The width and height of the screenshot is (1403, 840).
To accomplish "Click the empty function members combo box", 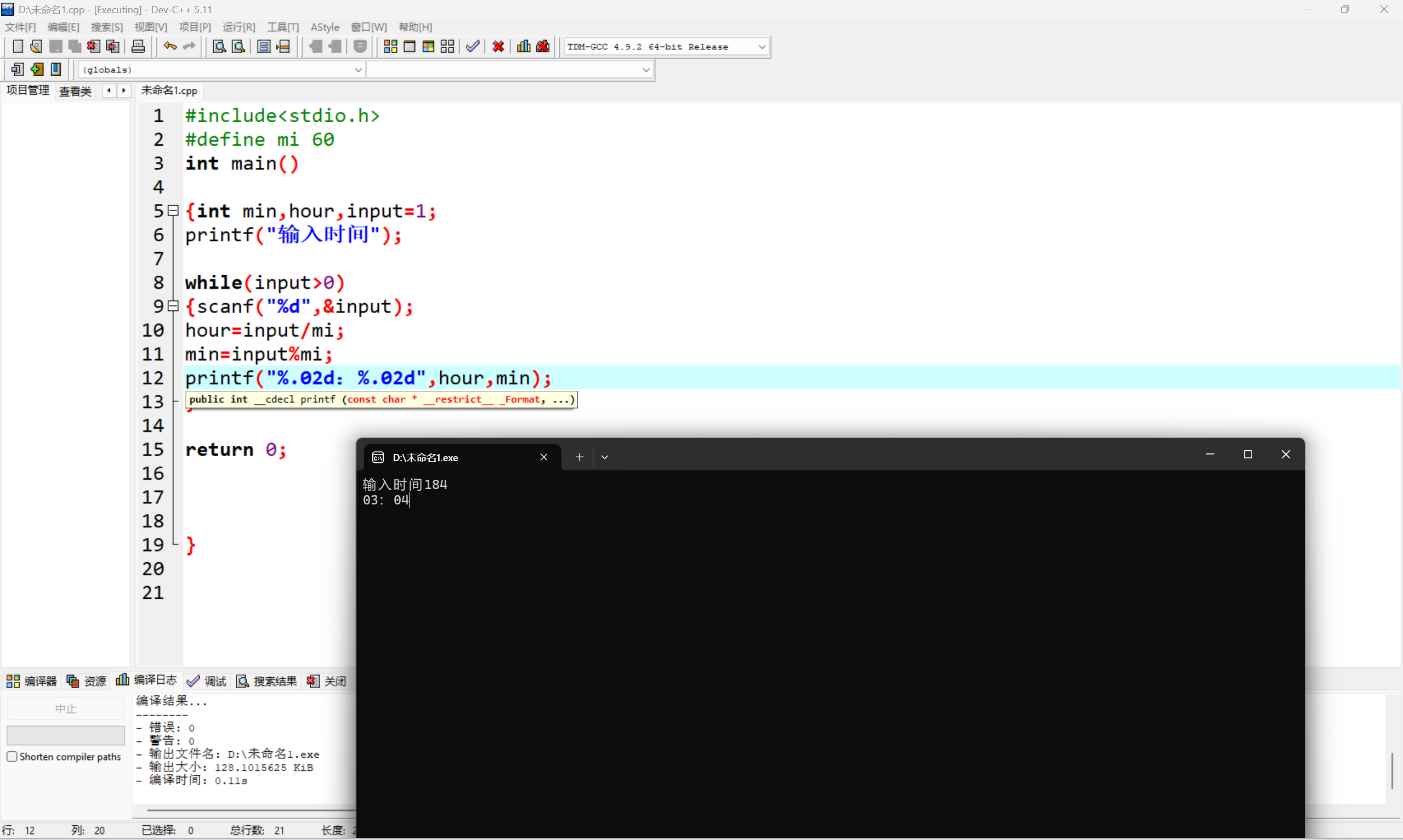I will pos(509,70).
